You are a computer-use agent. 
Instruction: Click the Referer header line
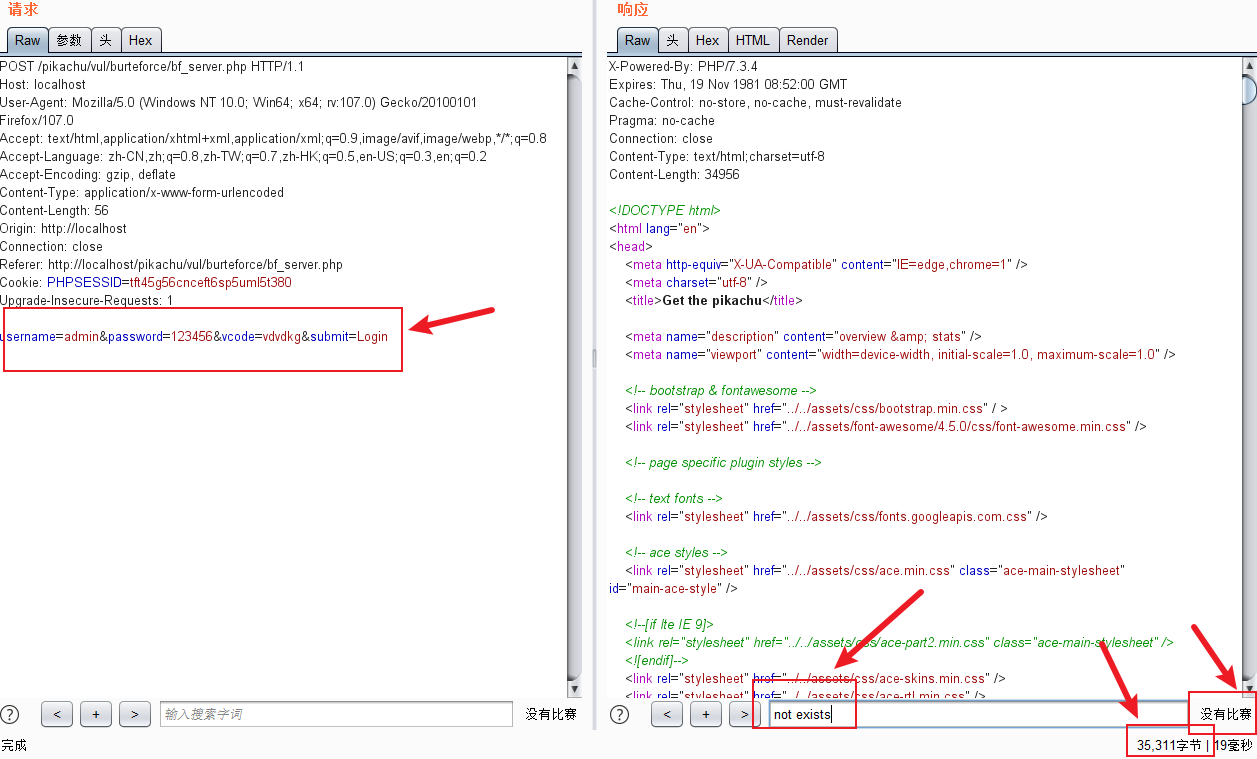pyautogui.click(x=171, y=265)
